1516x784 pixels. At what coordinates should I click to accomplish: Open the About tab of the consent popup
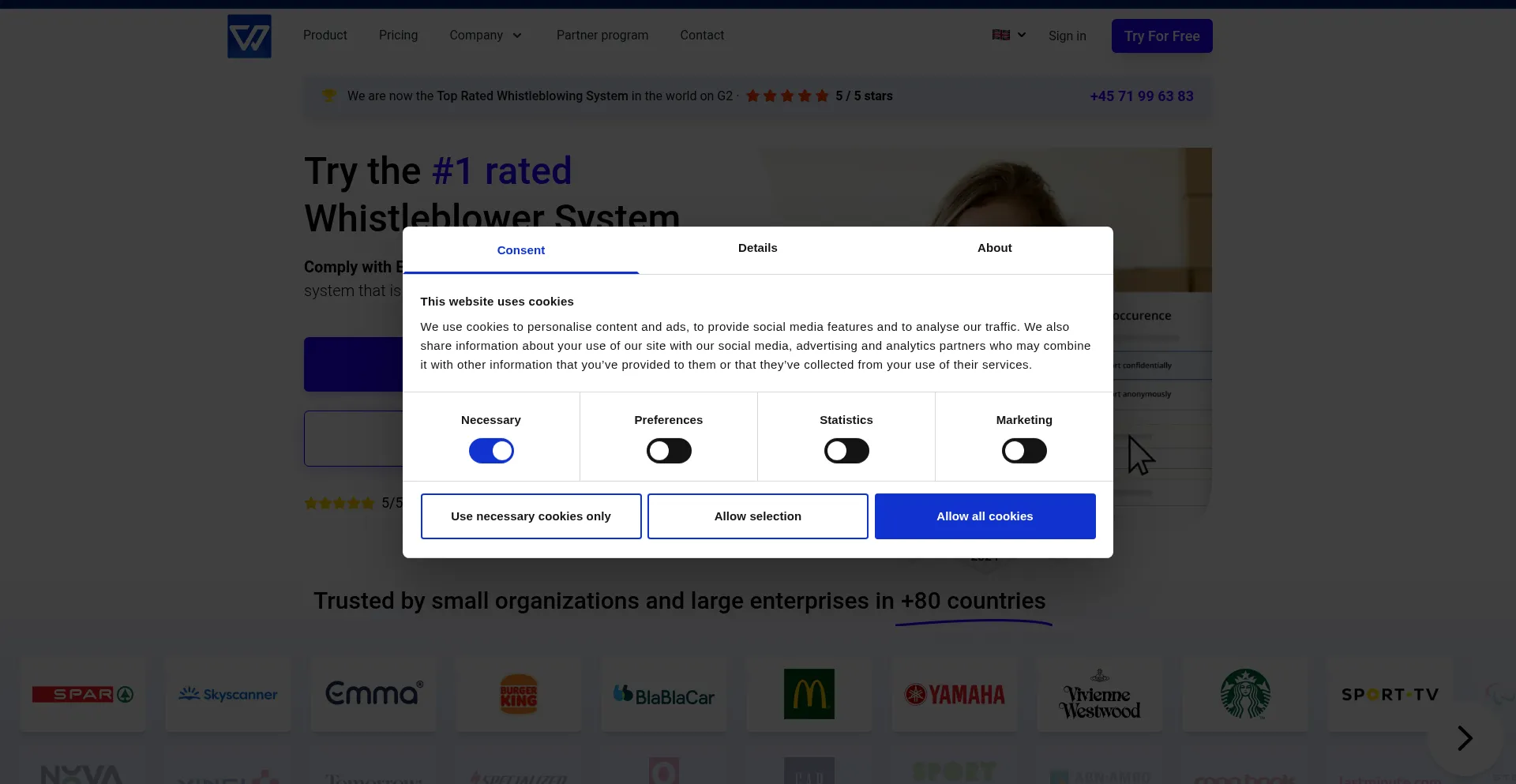click(x=994, y=249)
